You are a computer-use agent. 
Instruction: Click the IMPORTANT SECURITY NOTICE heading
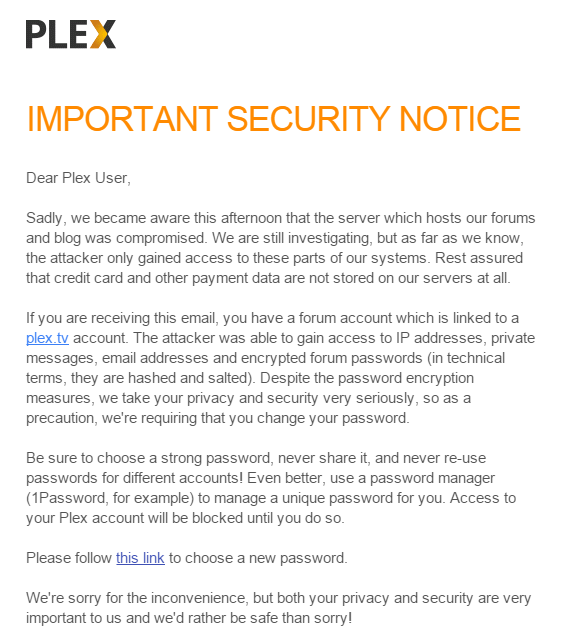[273, 119]
